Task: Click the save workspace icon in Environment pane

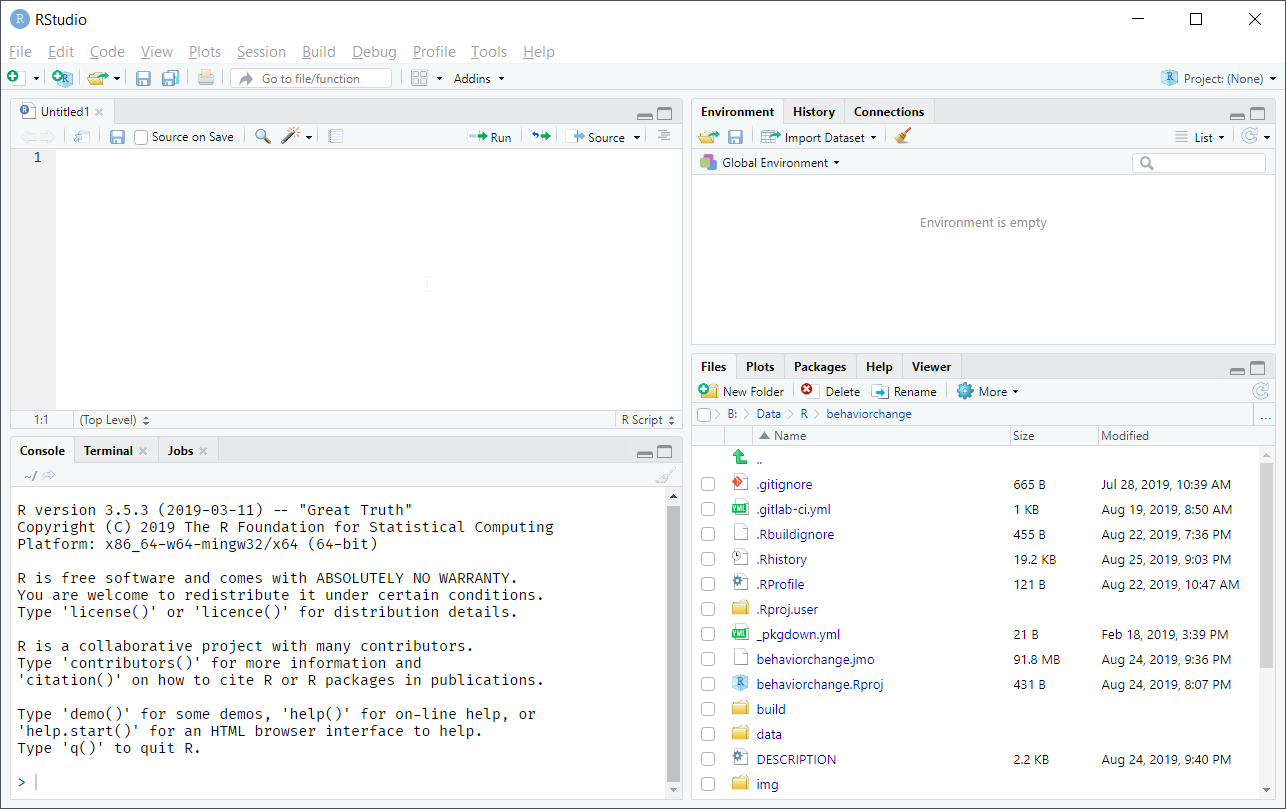Action: [x=735, y=137]
